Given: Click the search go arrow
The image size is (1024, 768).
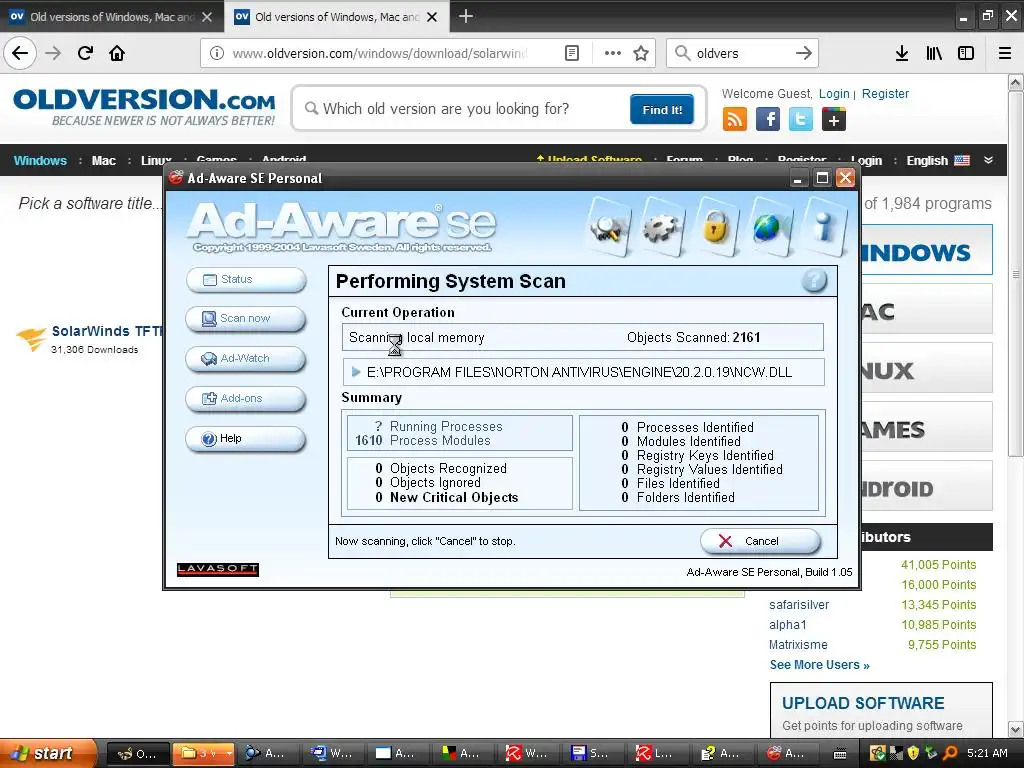Looking at the screenshot, I should 804,53.
